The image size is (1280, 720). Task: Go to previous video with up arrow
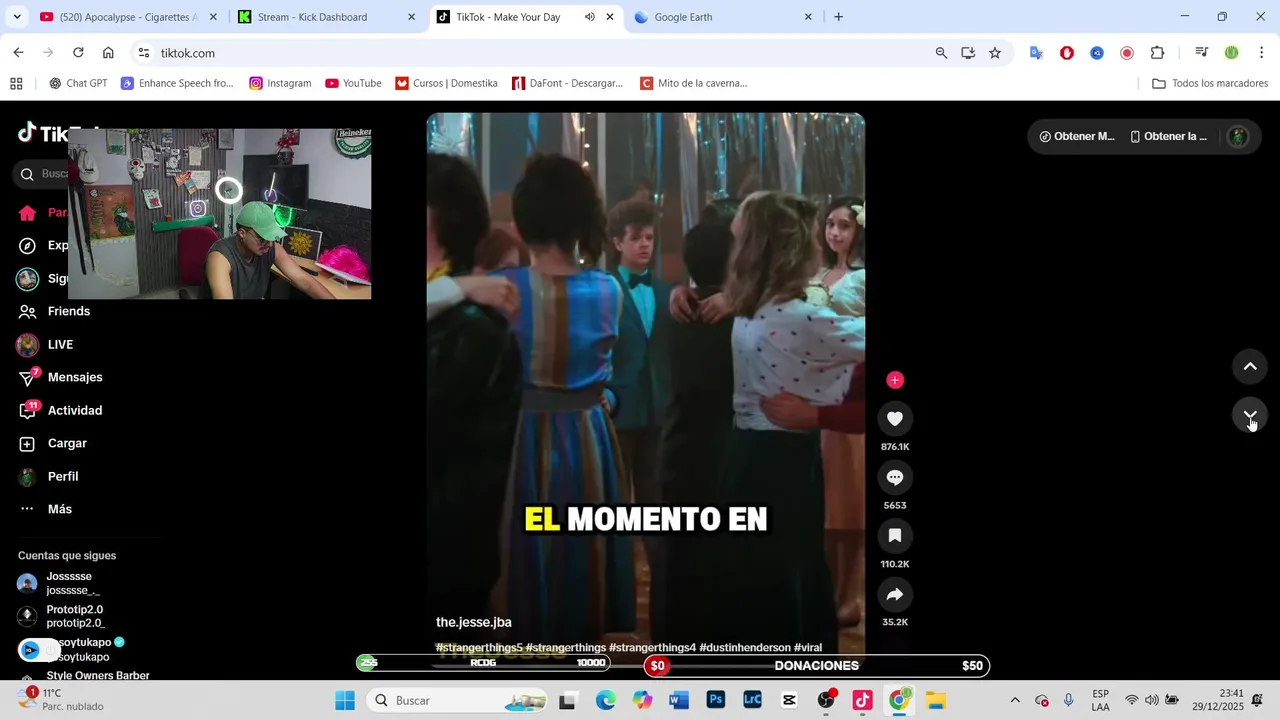pos(1250,367)
